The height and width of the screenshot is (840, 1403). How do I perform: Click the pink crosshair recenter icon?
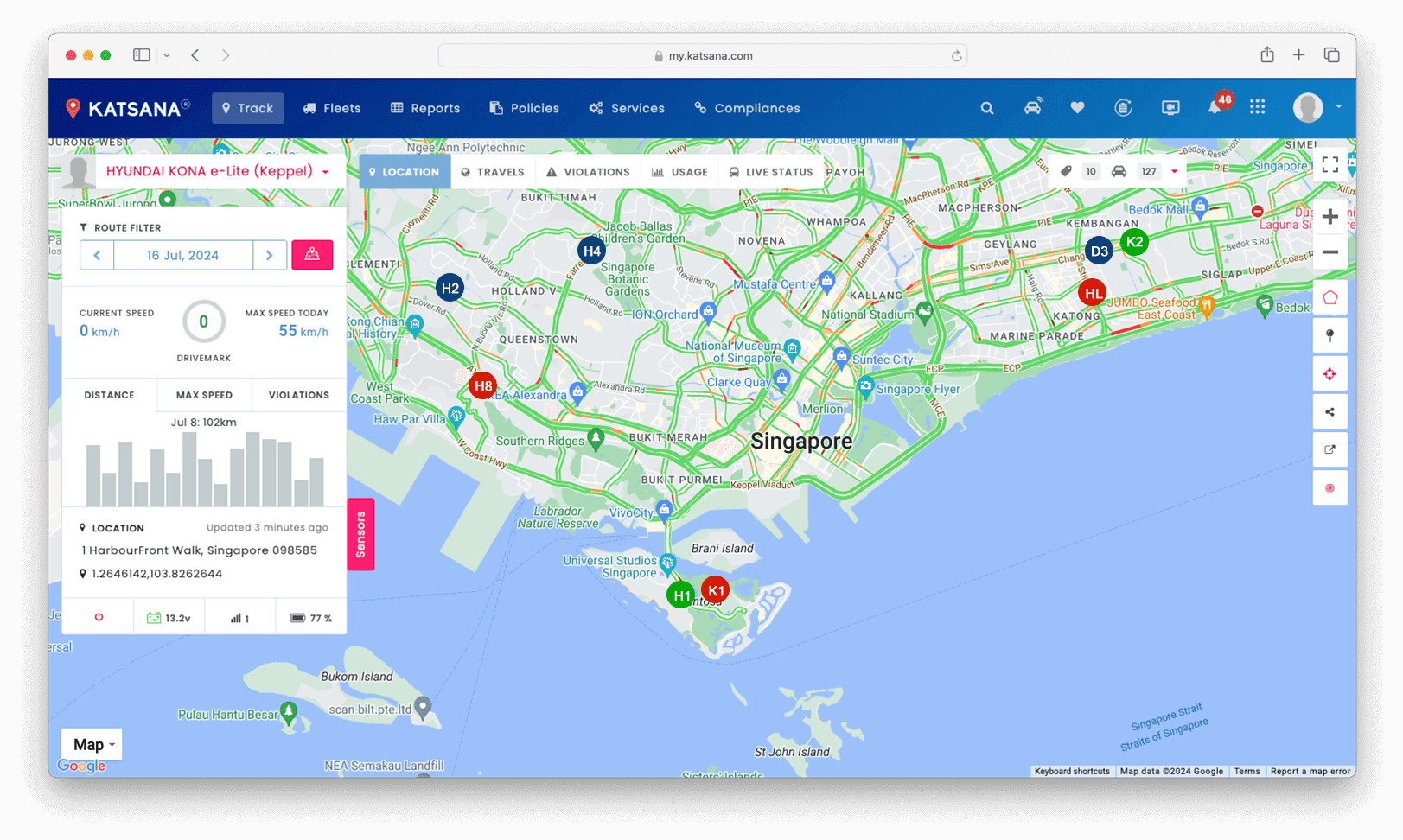tap(1330, 374)
